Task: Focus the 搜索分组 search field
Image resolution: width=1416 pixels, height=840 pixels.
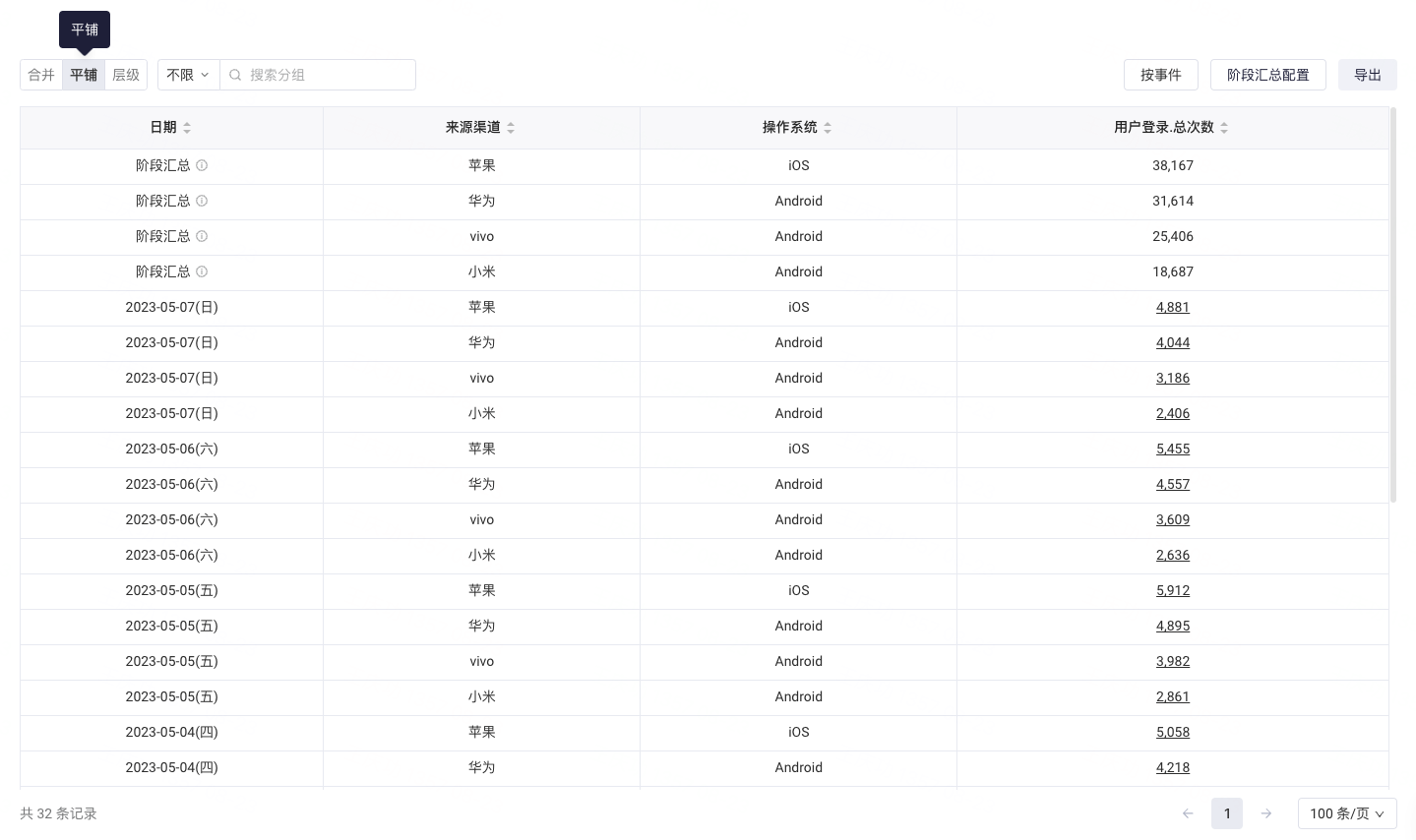Action: coord(325,75)
